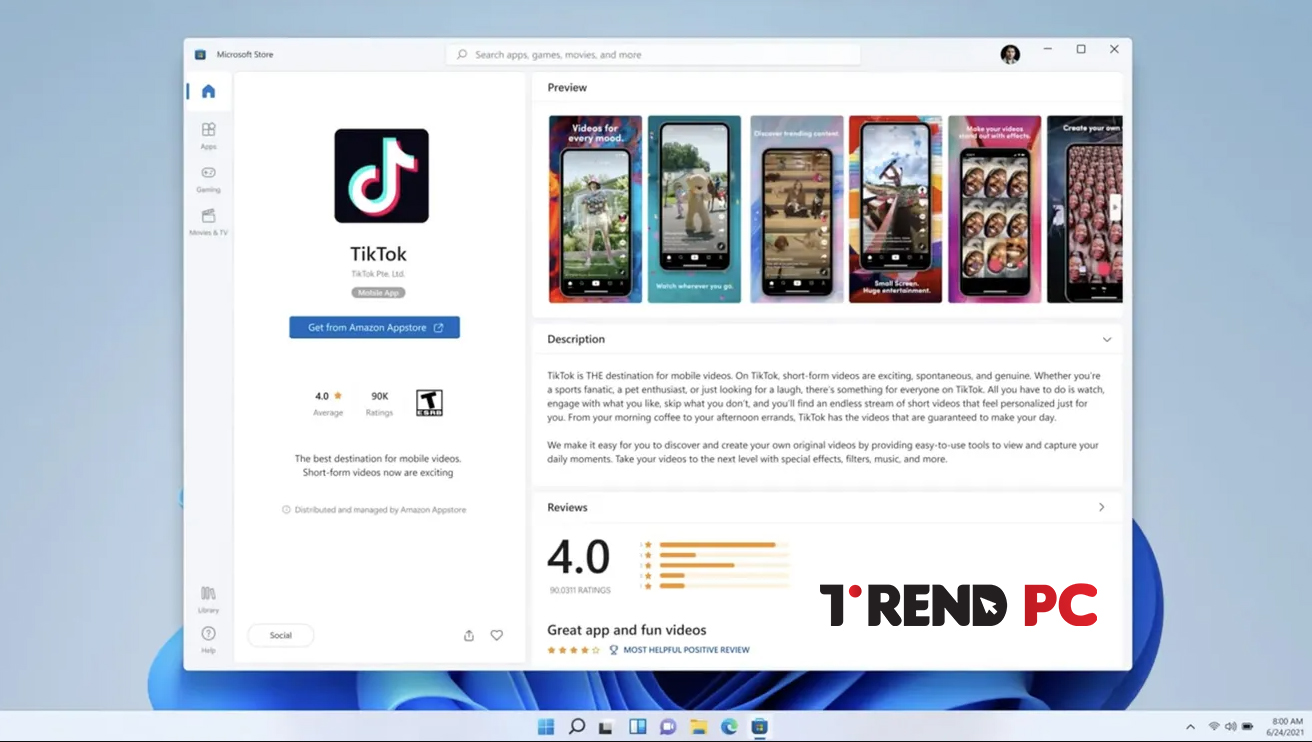The image size is (1312, 742).
Task: Click the Microsoft Store icon in the title bar
Action: pyautogui.click(x=200, y=55)
